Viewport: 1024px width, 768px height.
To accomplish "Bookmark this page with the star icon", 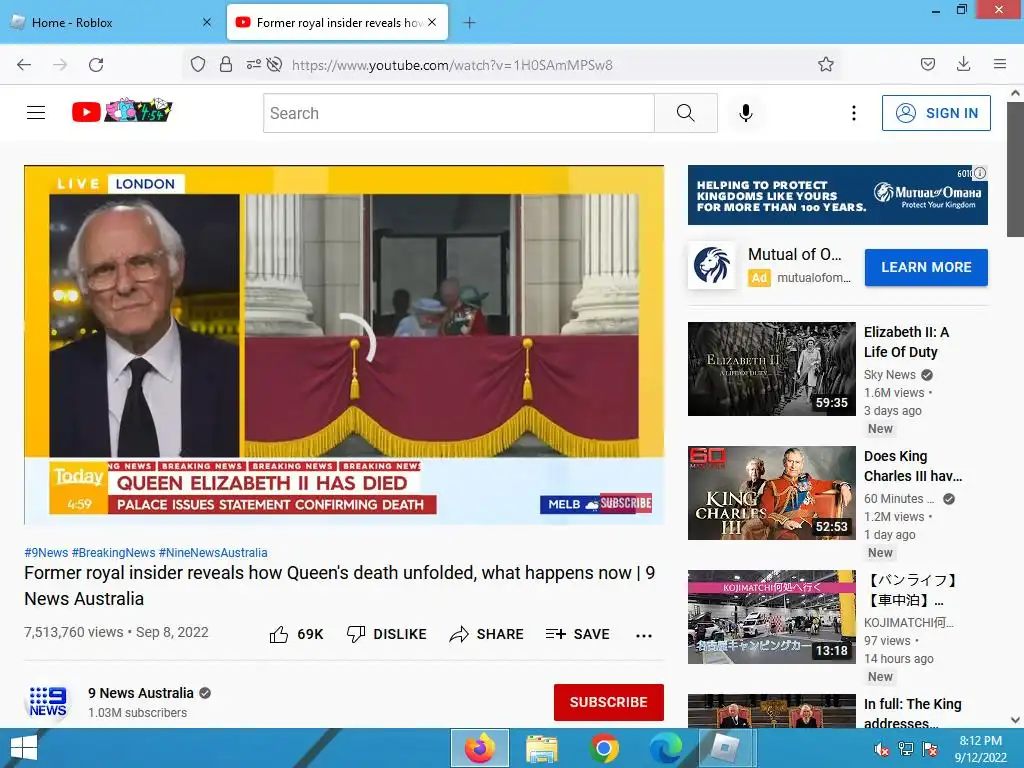I will (825, 64).
